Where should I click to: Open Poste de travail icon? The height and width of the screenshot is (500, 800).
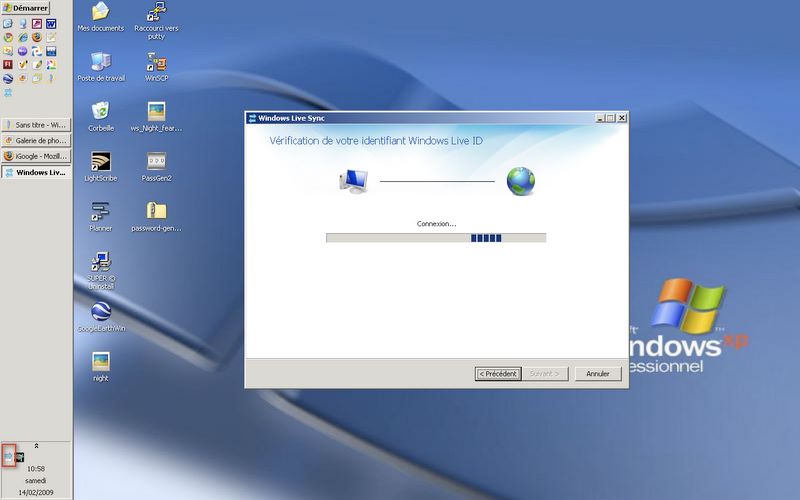coord(101,67)
